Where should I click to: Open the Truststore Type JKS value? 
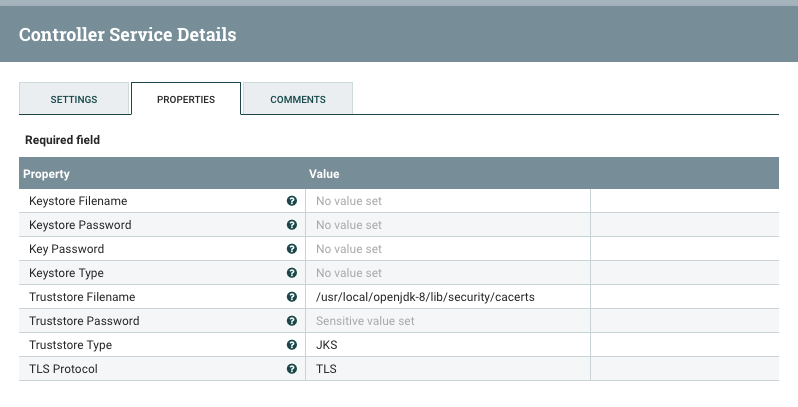point(448,345)
